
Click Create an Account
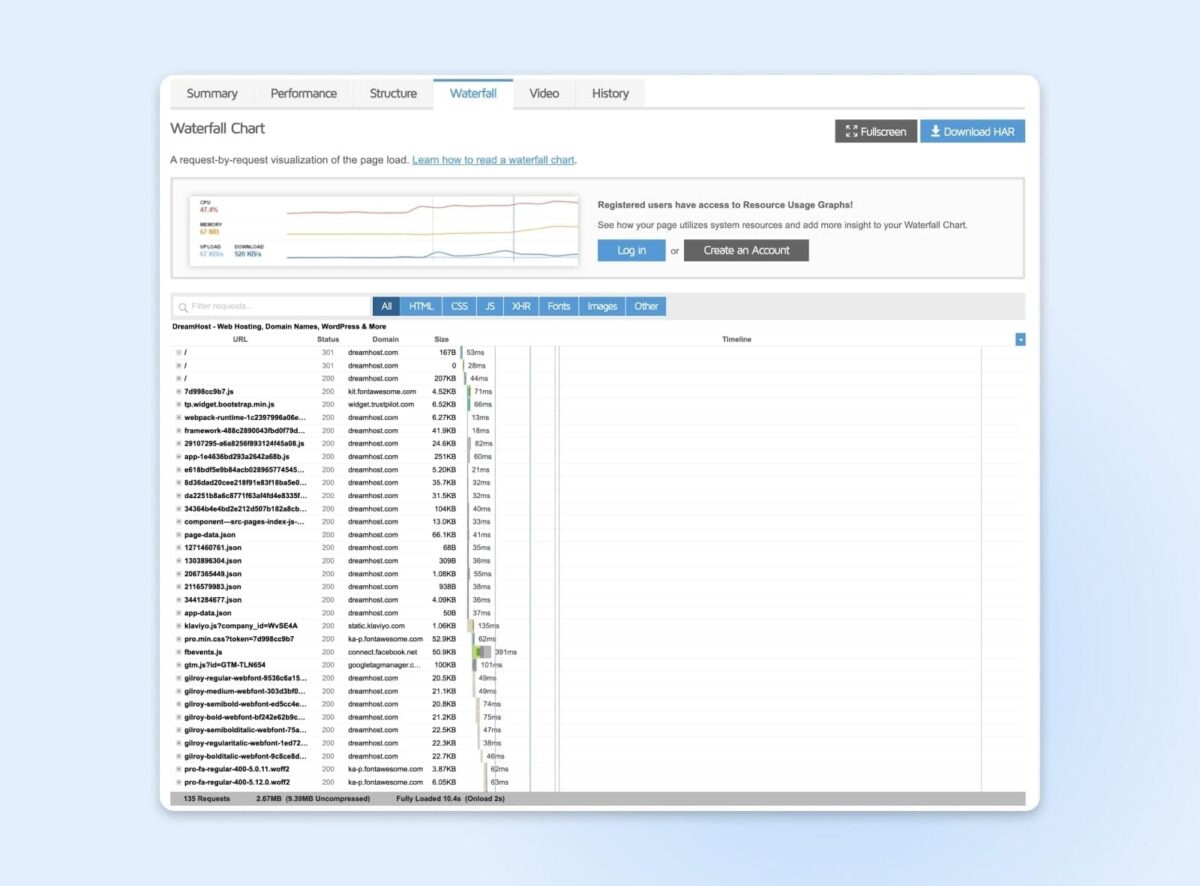(x=746, y=250)
